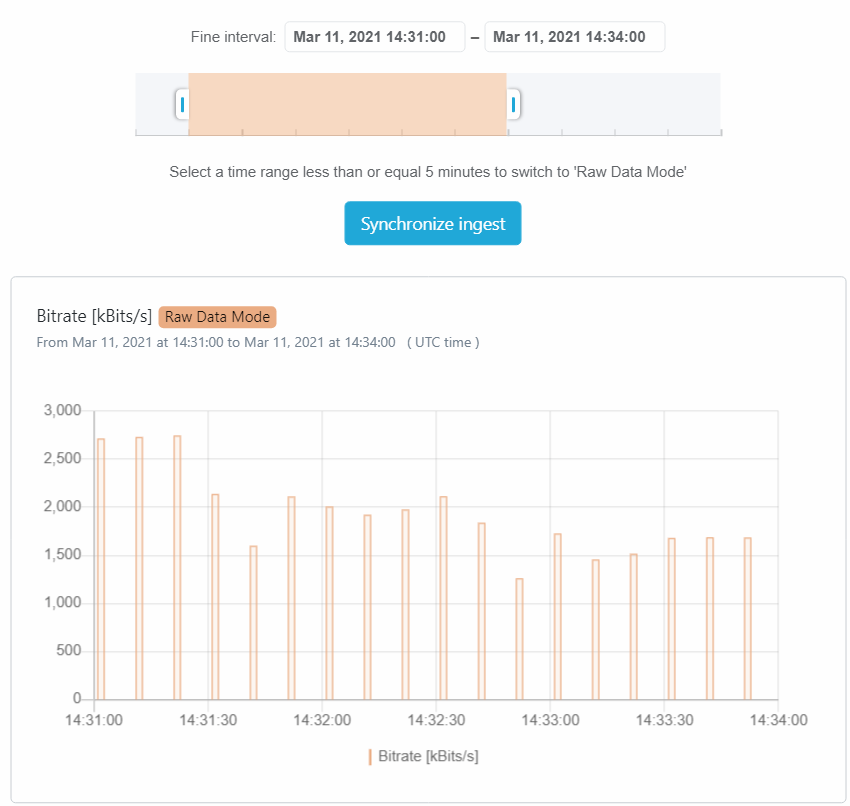Click the 14:33:30 x-axis label
850x806 pixels.
[664, 720]
